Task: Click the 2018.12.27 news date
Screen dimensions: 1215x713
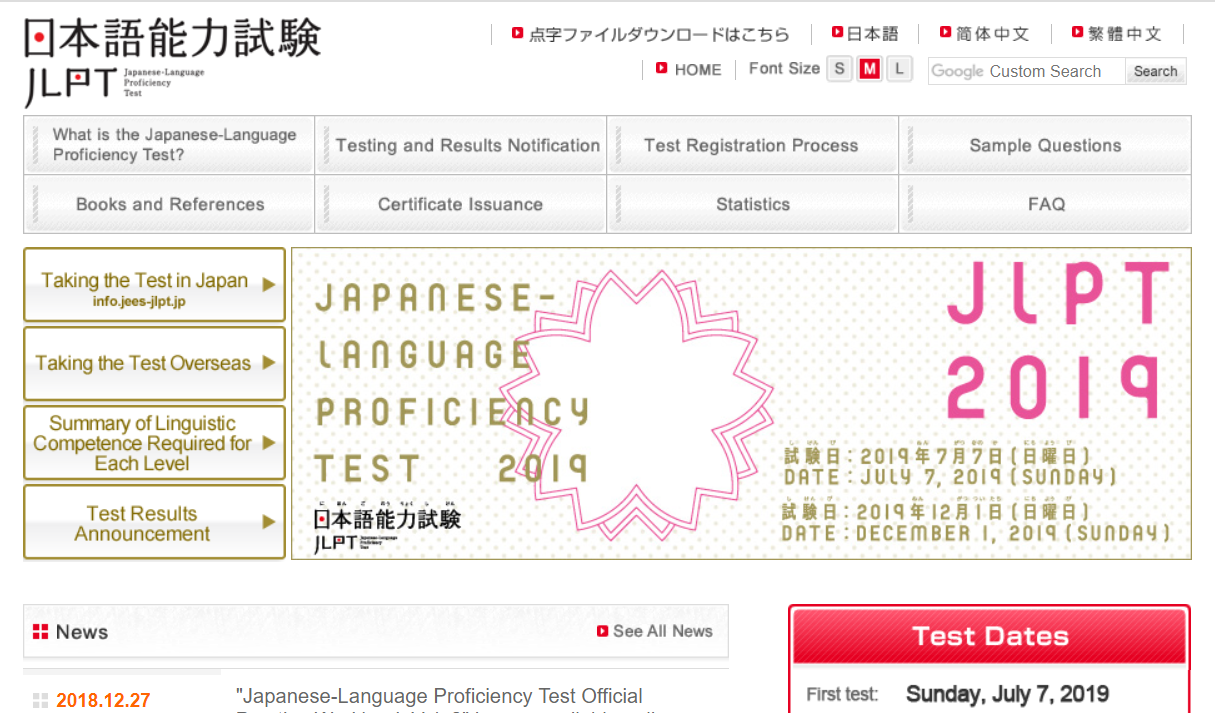Action: point(103,700)
